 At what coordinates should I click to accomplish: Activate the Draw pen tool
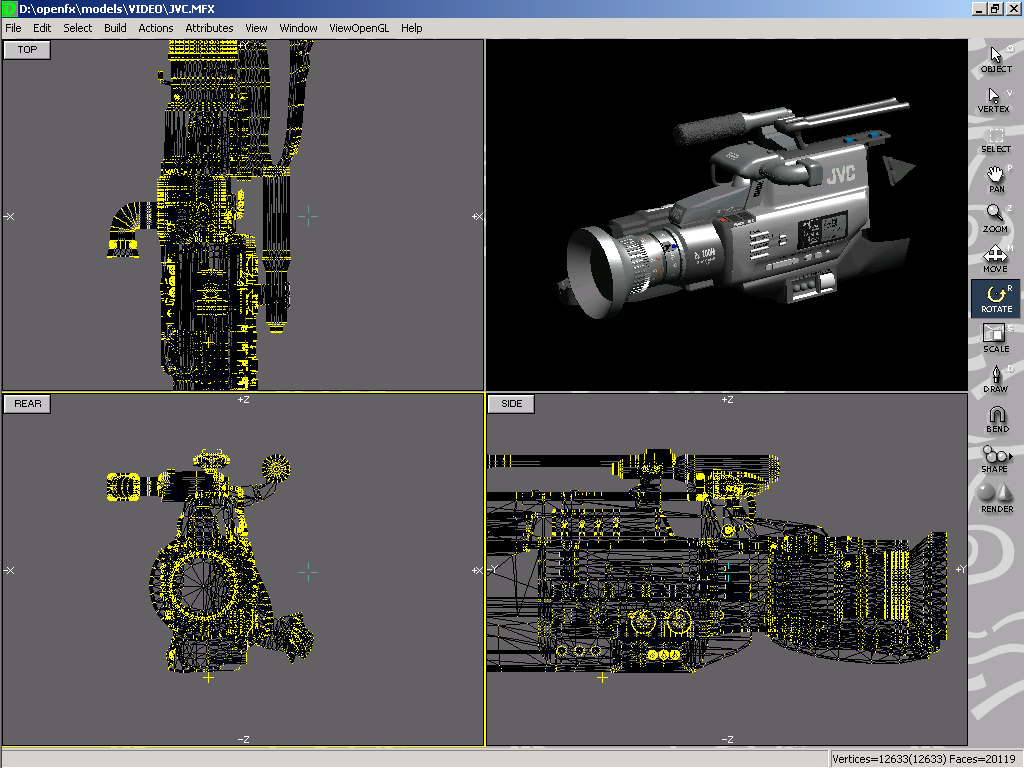(995, 378)
